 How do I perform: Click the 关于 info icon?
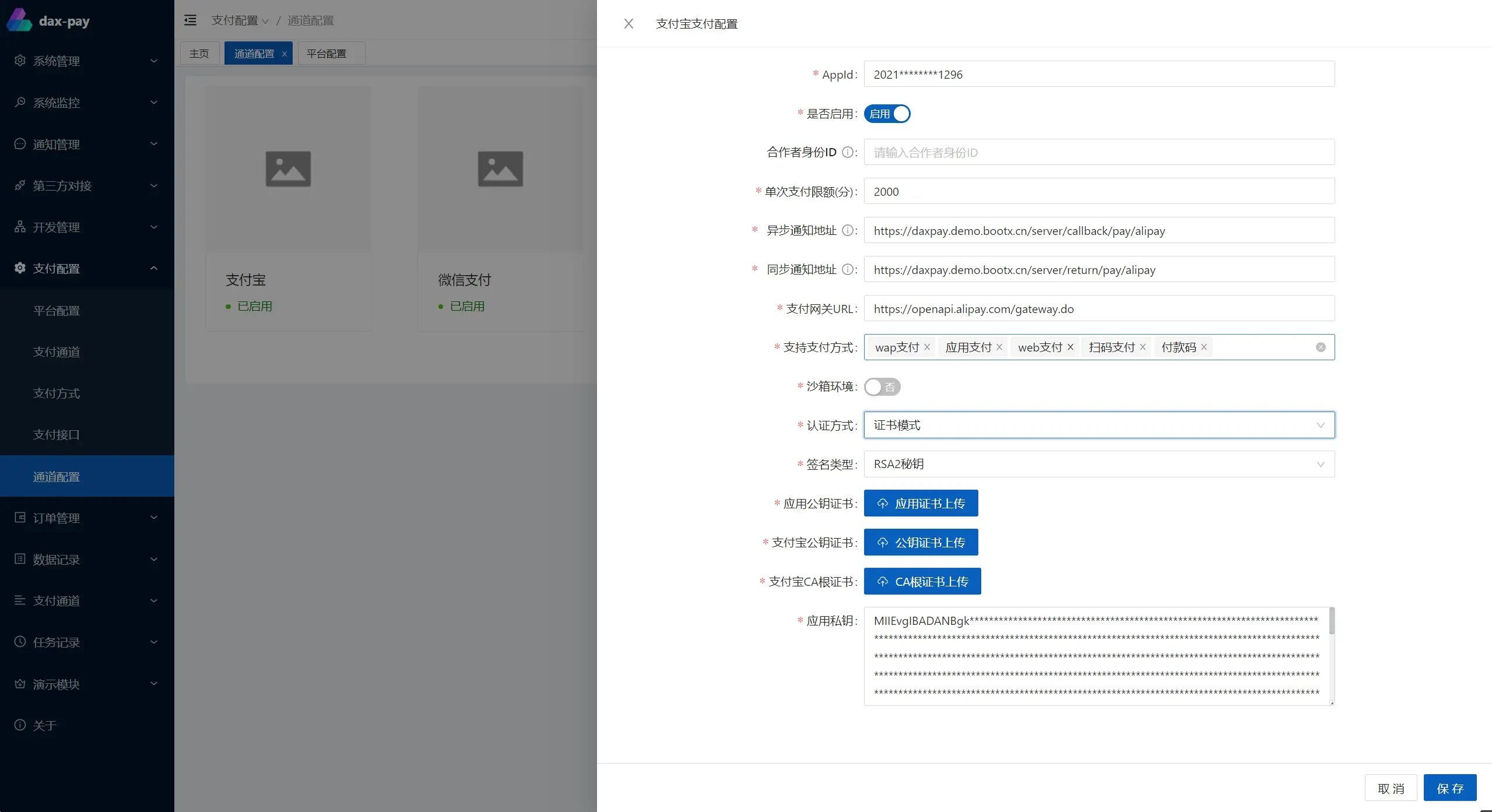20,725
